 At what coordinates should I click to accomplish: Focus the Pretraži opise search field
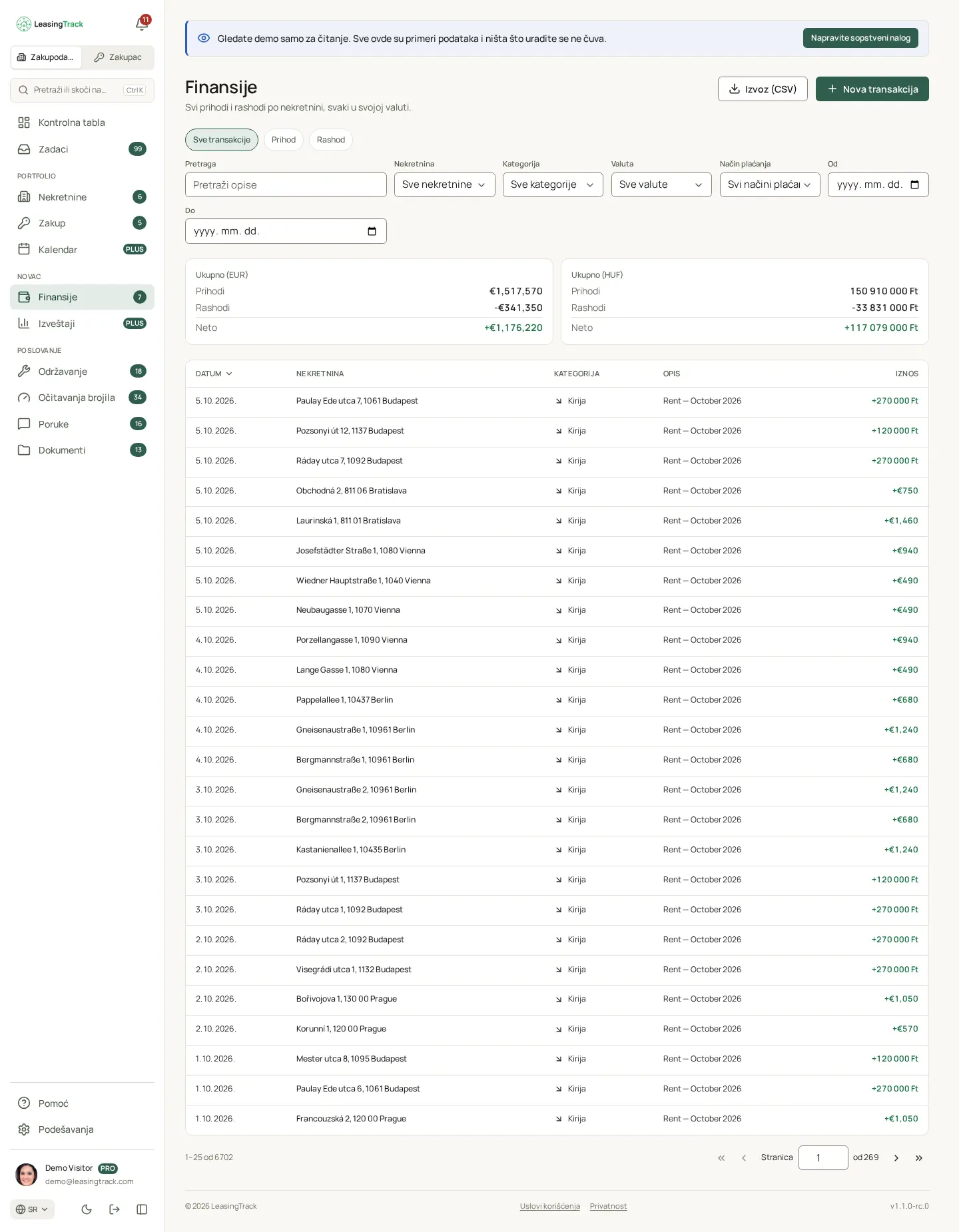pyautogui.click(x=286, y=185)
